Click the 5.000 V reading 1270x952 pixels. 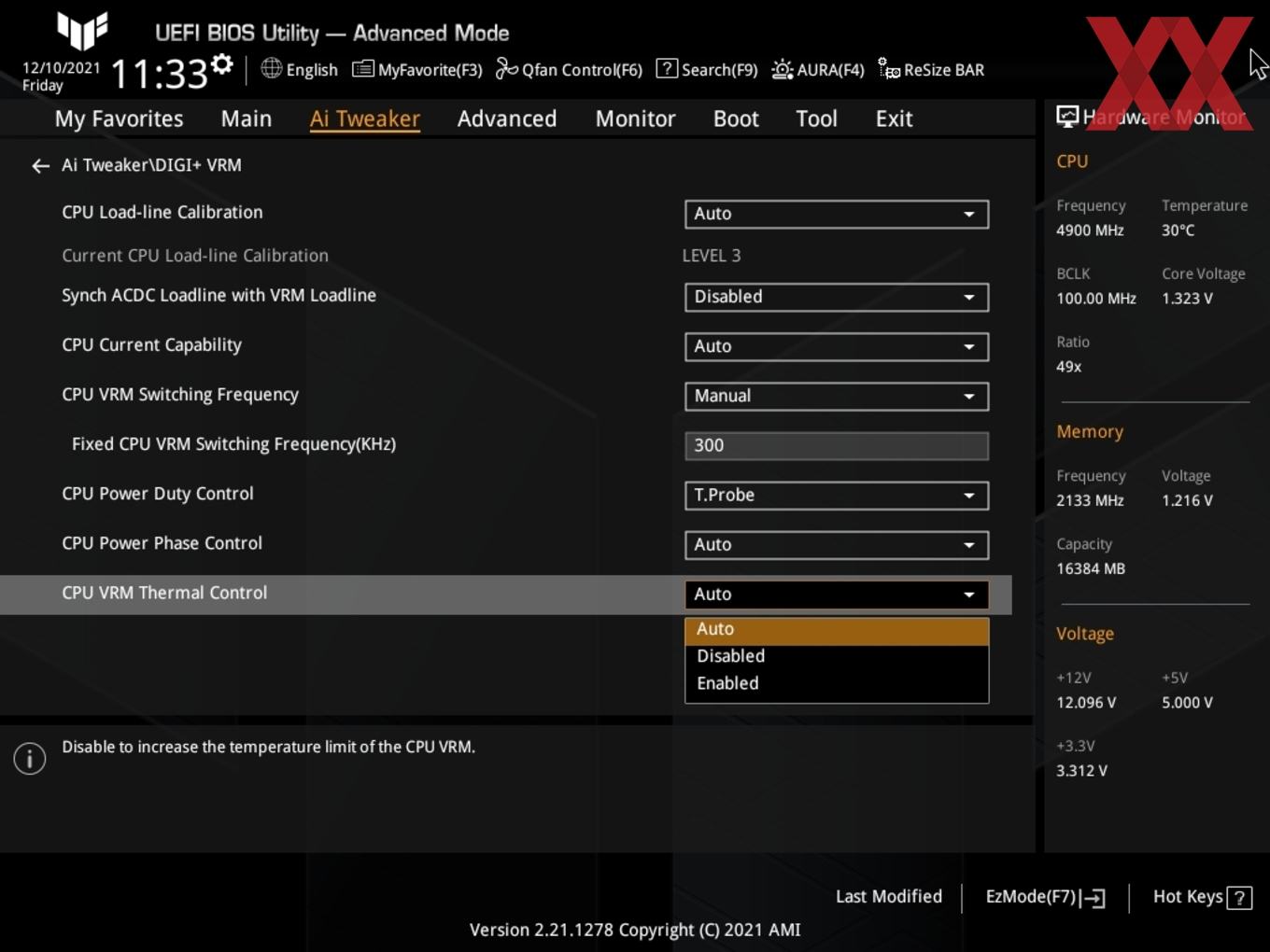coord(1187,703)
